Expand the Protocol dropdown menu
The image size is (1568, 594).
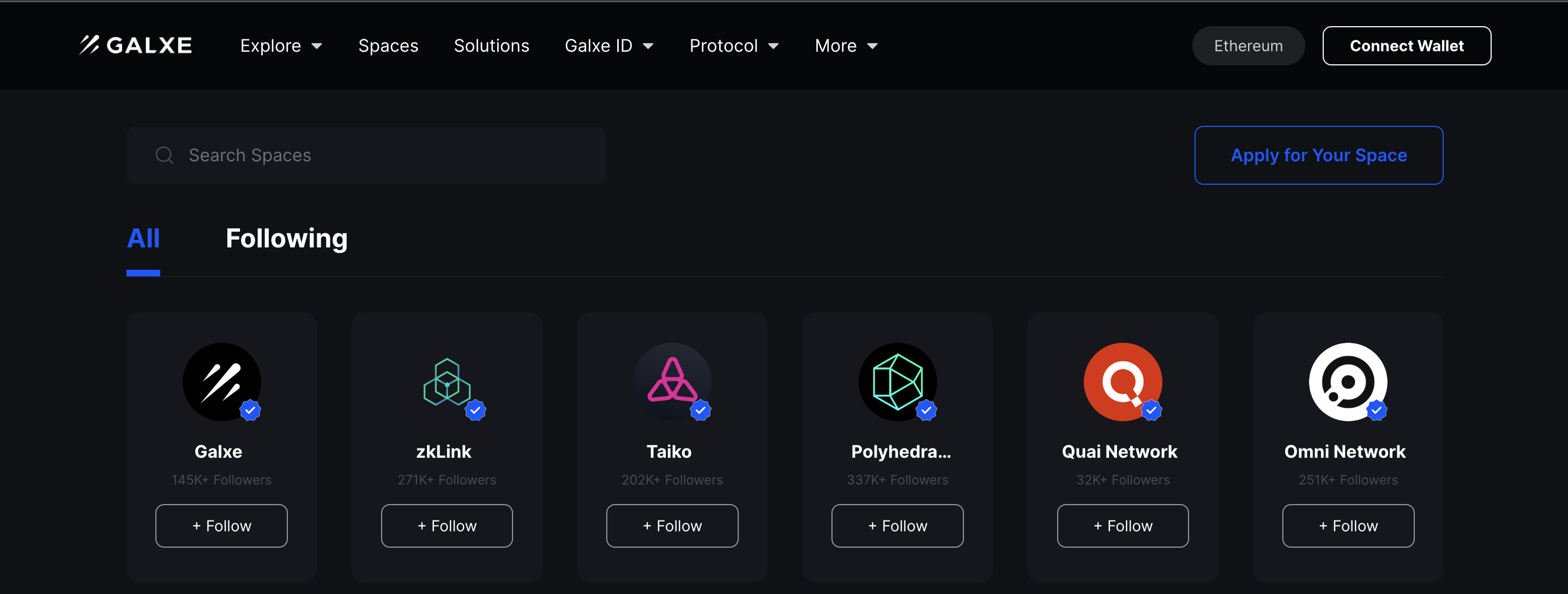733,46
